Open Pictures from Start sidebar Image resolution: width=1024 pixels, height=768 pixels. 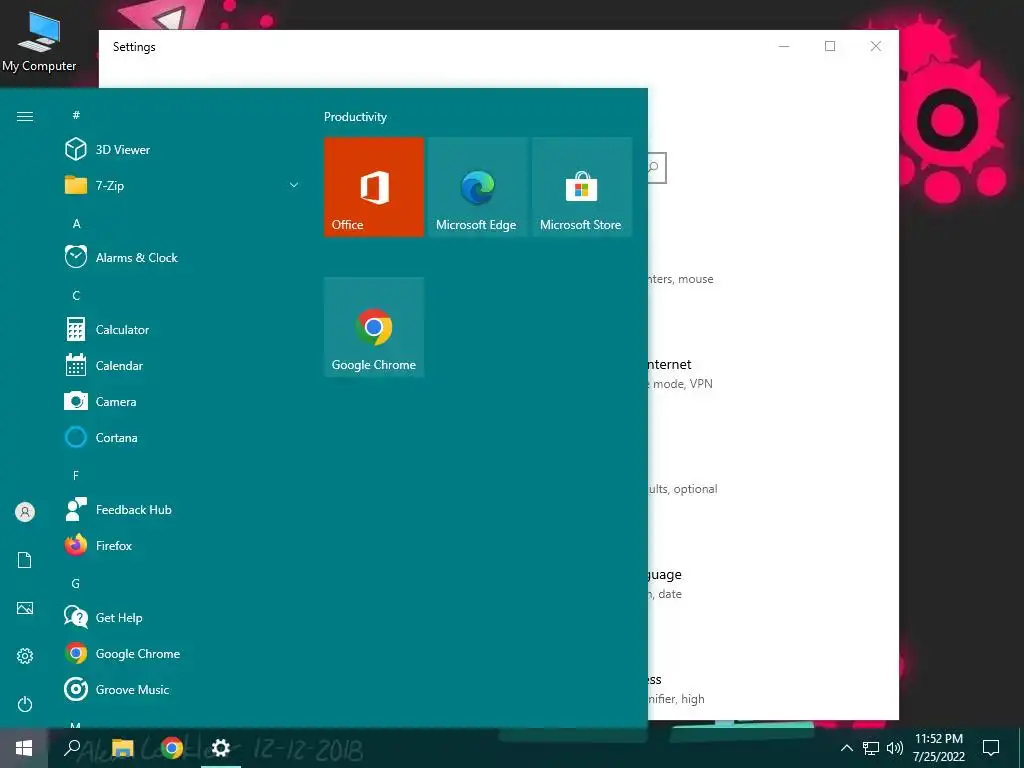[25, 608]
